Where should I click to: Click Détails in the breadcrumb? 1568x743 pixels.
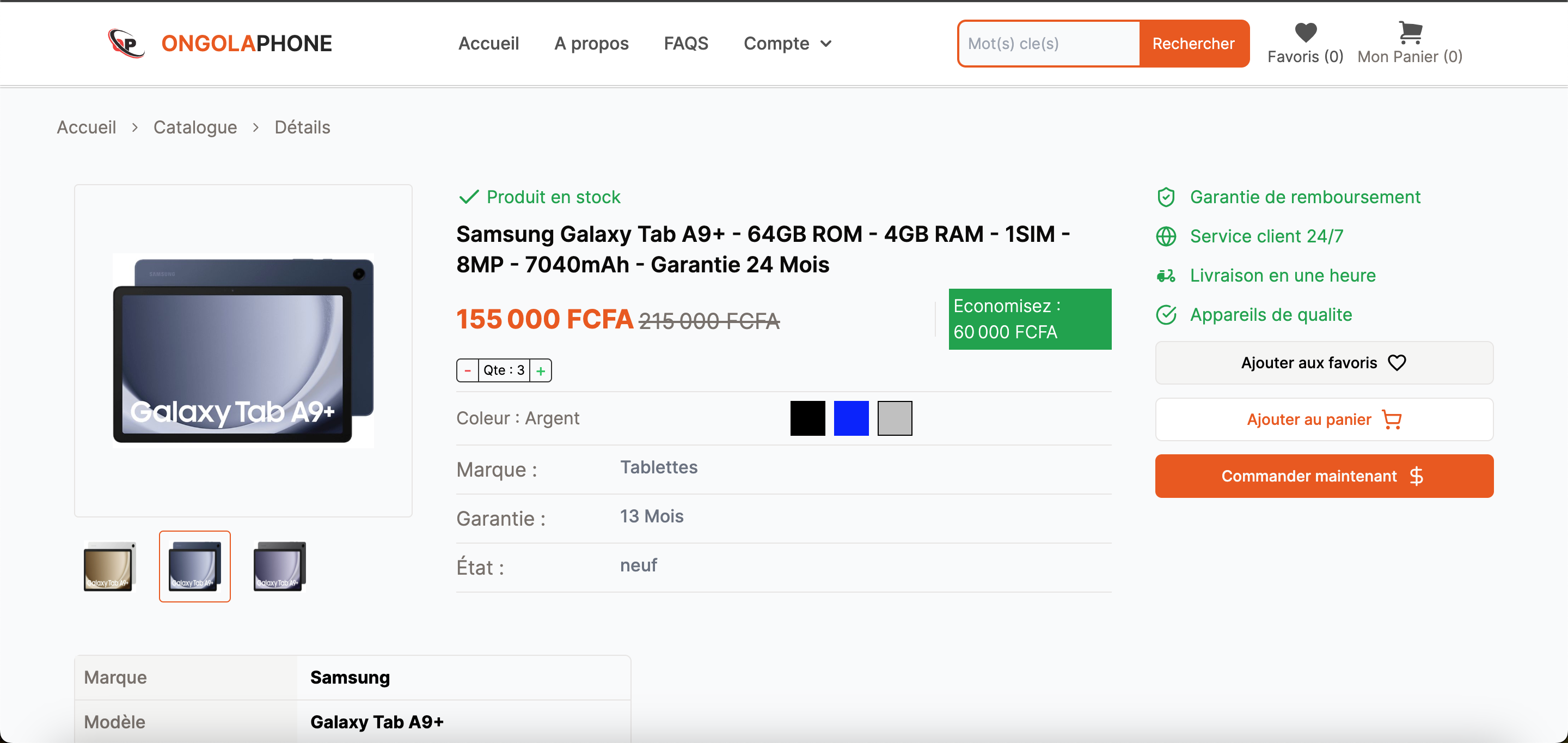click(302, 127)
